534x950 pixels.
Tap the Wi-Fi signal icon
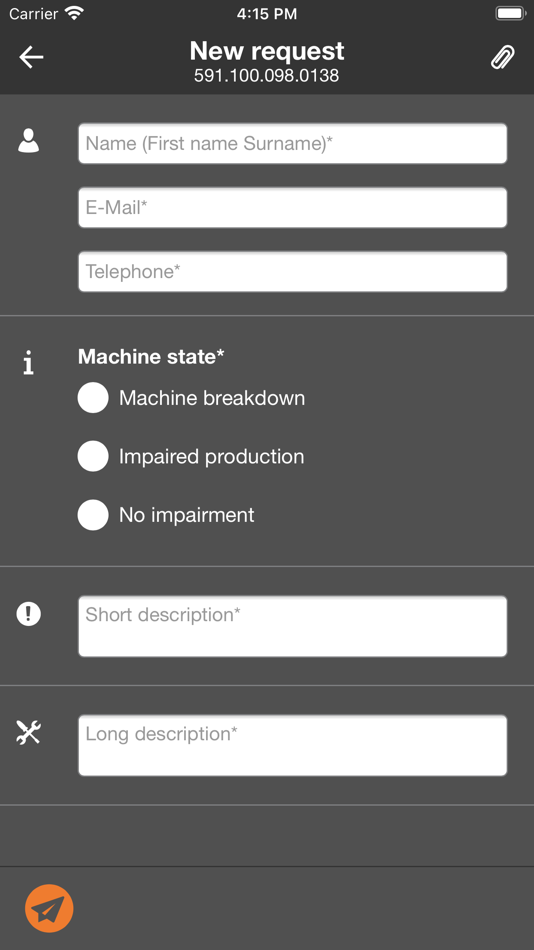[x=75, y=13]
